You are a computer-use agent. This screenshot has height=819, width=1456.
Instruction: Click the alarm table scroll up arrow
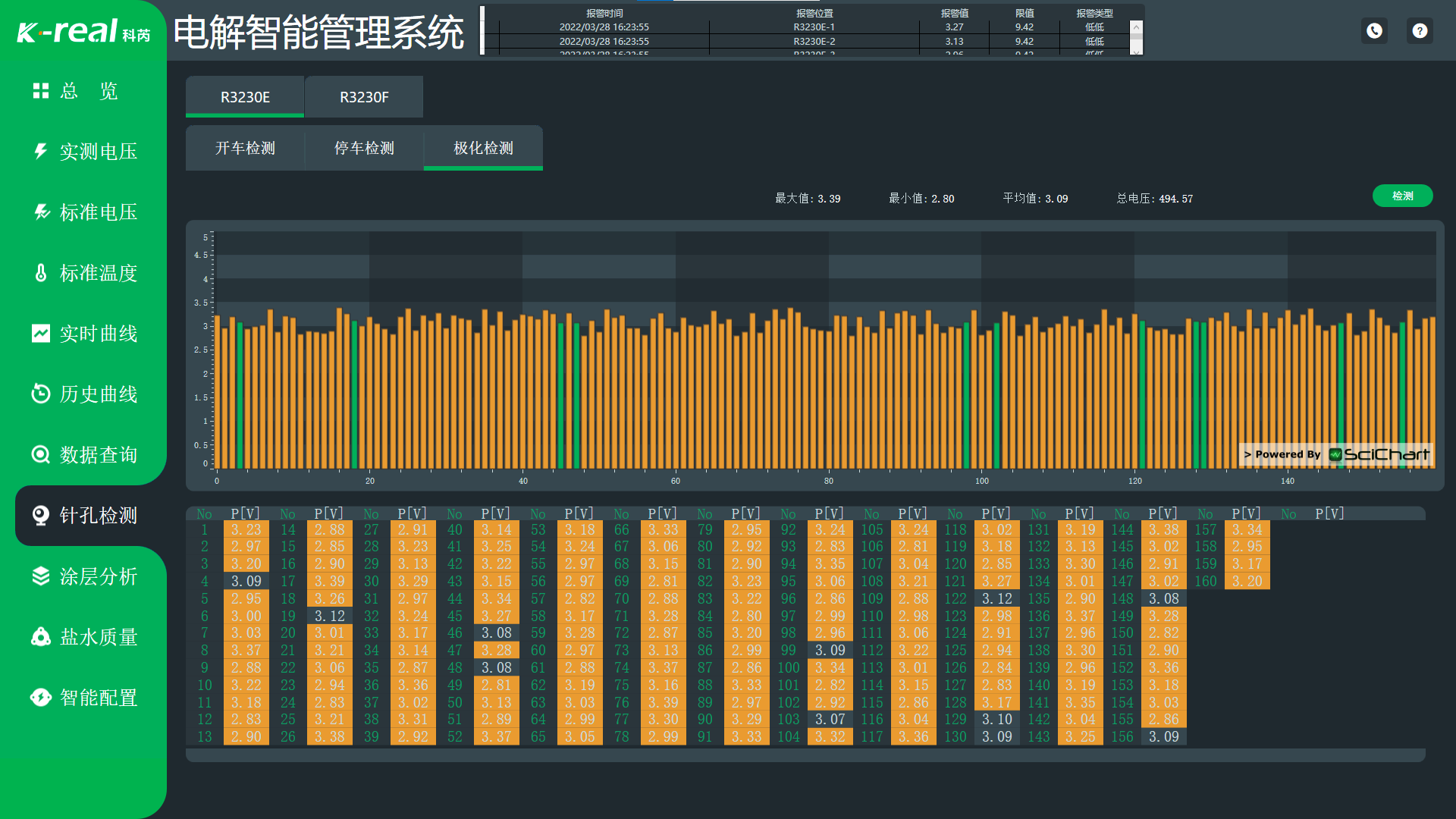click(x=1136, y=27)
